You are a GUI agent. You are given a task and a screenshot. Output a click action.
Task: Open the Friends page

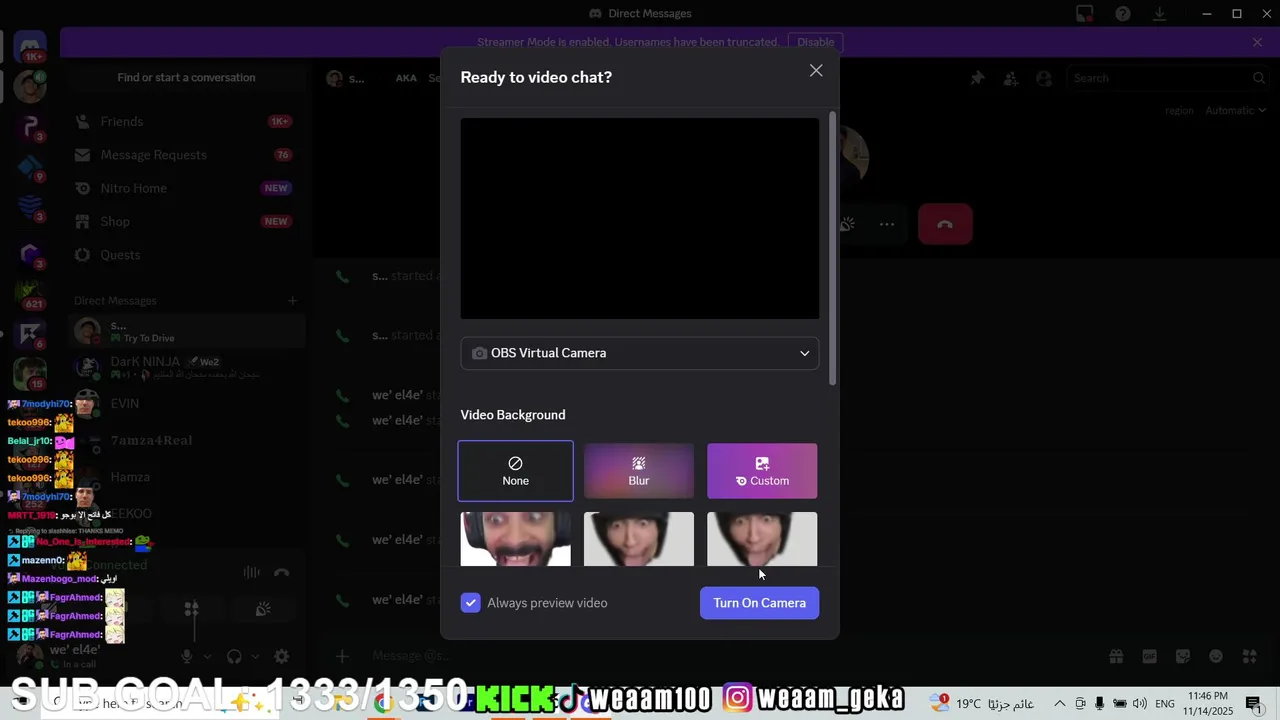(186, 121)
